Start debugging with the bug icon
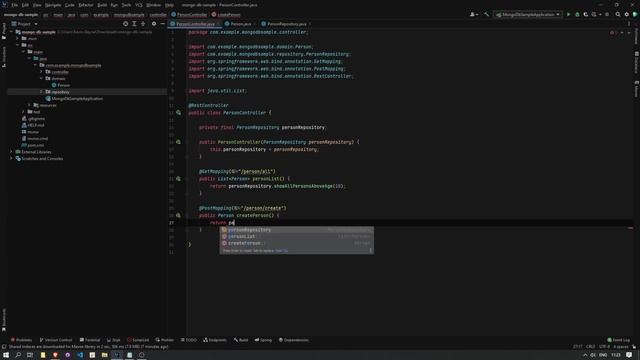The image size is (640, 360). pyautogui.click(x=577, y=14)
